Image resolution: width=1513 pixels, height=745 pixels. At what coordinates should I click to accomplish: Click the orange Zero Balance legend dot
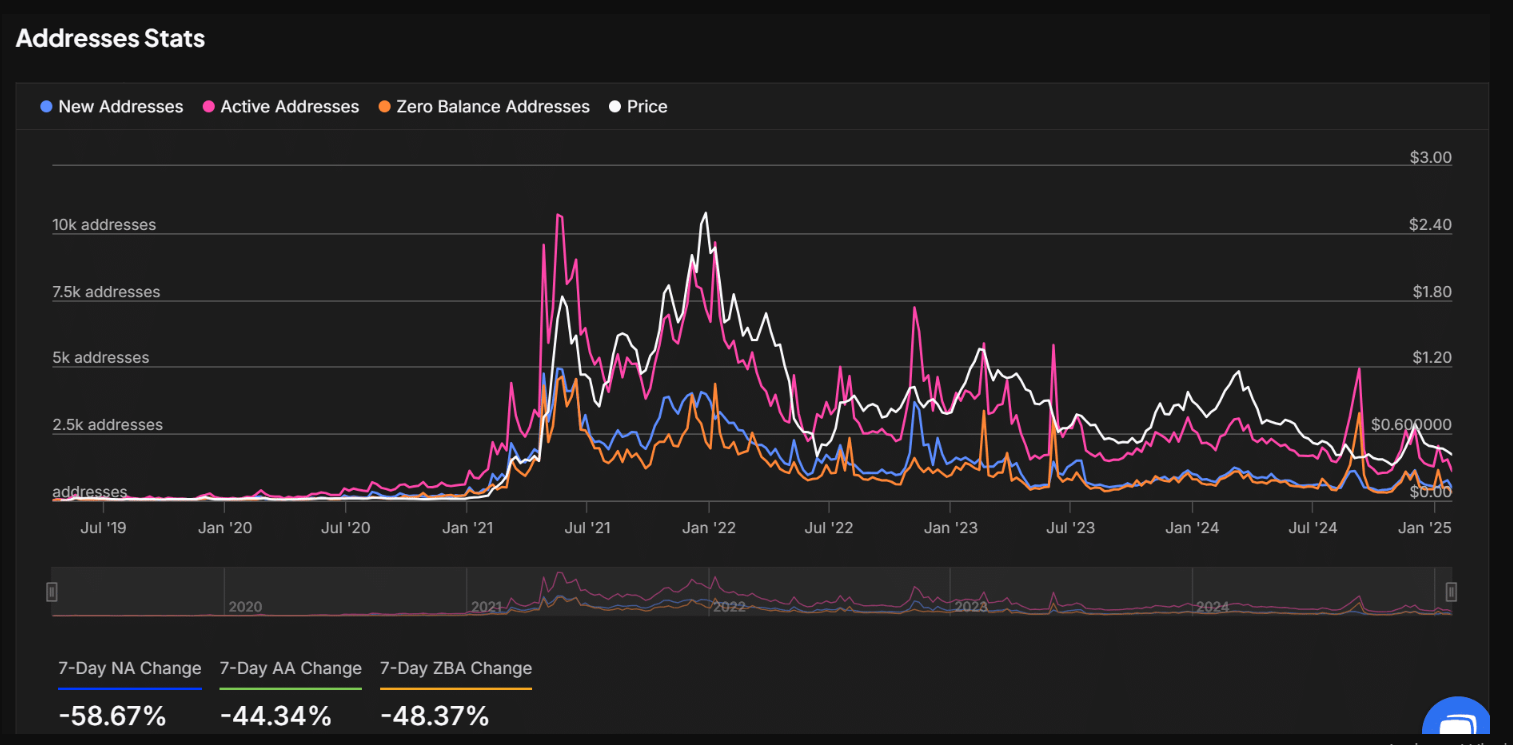384,107
